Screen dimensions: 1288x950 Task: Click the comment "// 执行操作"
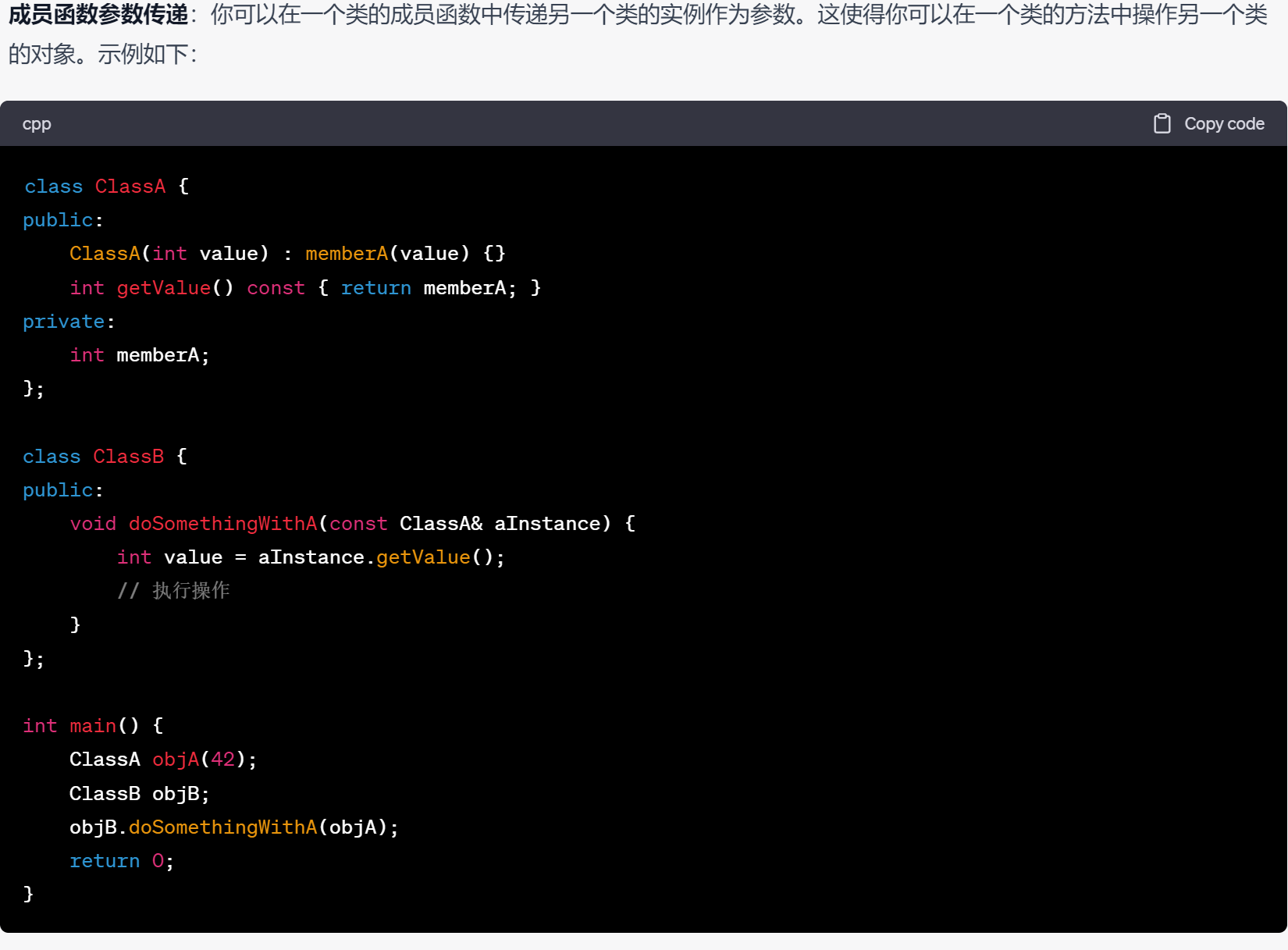pos(173,591)
